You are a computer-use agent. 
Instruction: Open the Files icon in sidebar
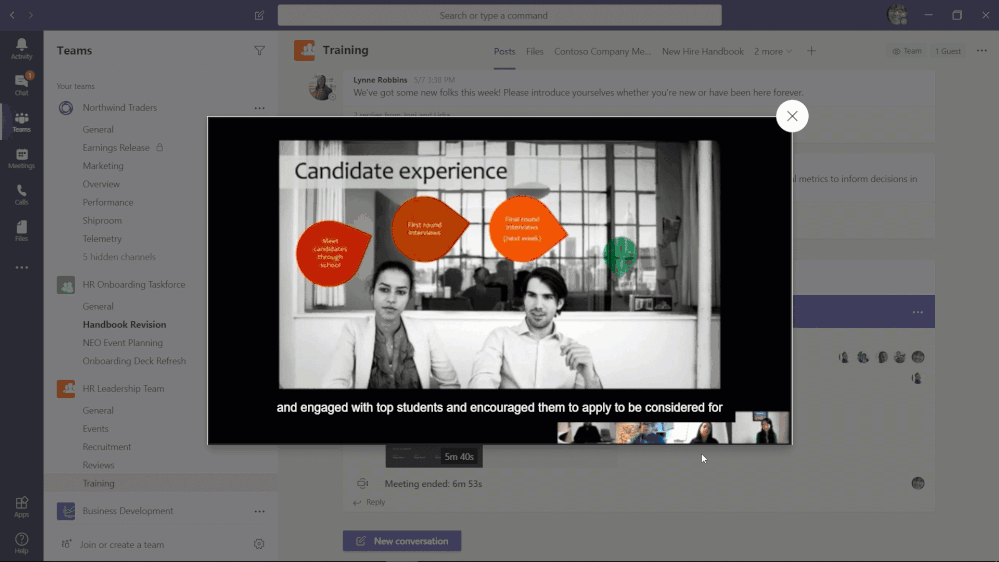[x=21, y=231]
